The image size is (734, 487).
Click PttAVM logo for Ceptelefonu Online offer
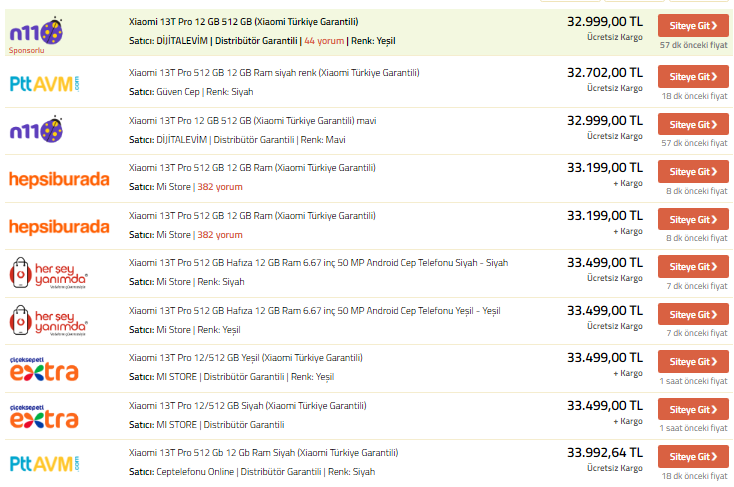[x=44, y=464]
